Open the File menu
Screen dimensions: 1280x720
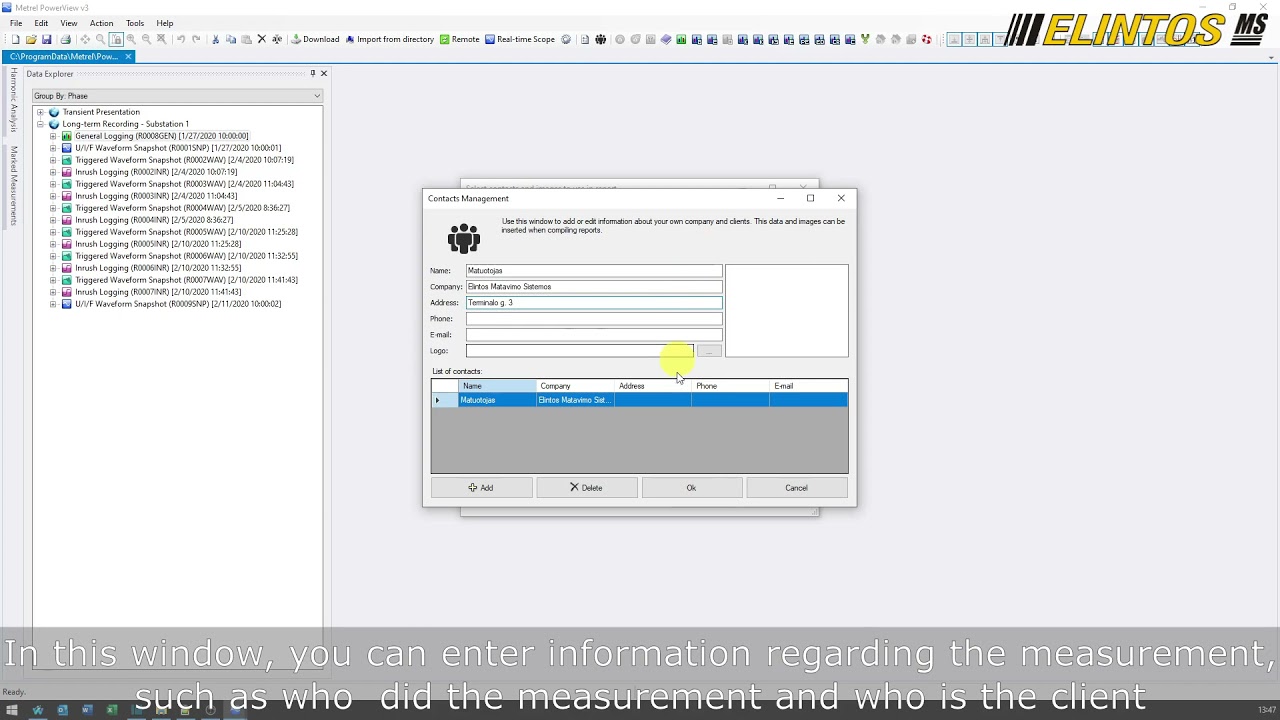16,23
